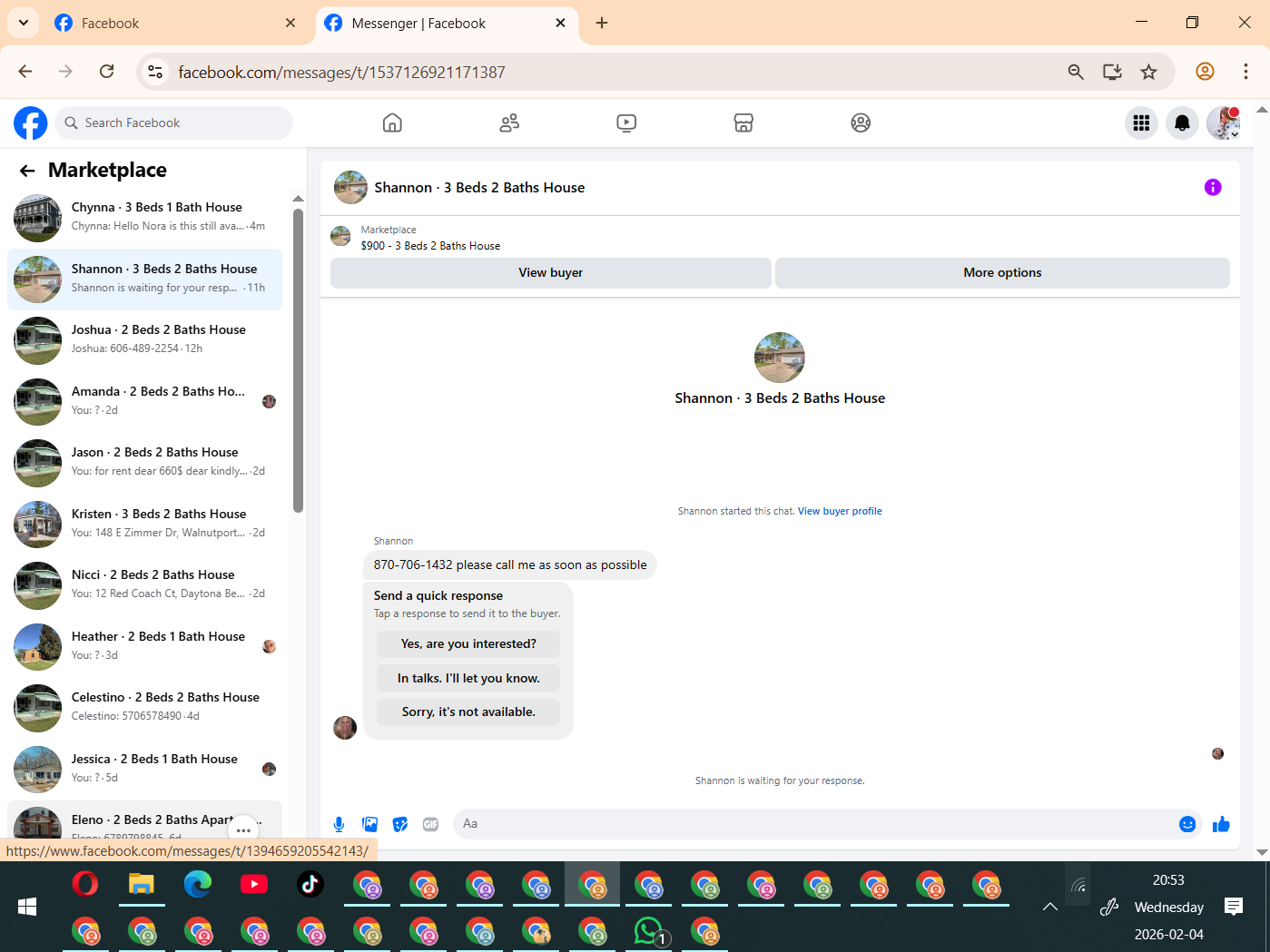
Task: Open Kristen 3 Beds 2 Baths House chat
Action: tap(145, 525)
